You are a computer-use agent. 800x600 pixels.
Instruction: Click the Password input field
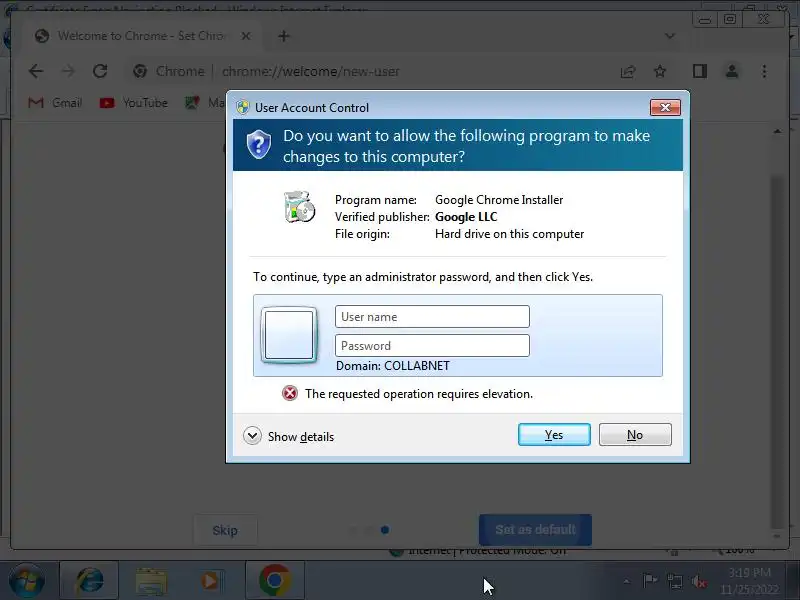[x=432, y=346]
